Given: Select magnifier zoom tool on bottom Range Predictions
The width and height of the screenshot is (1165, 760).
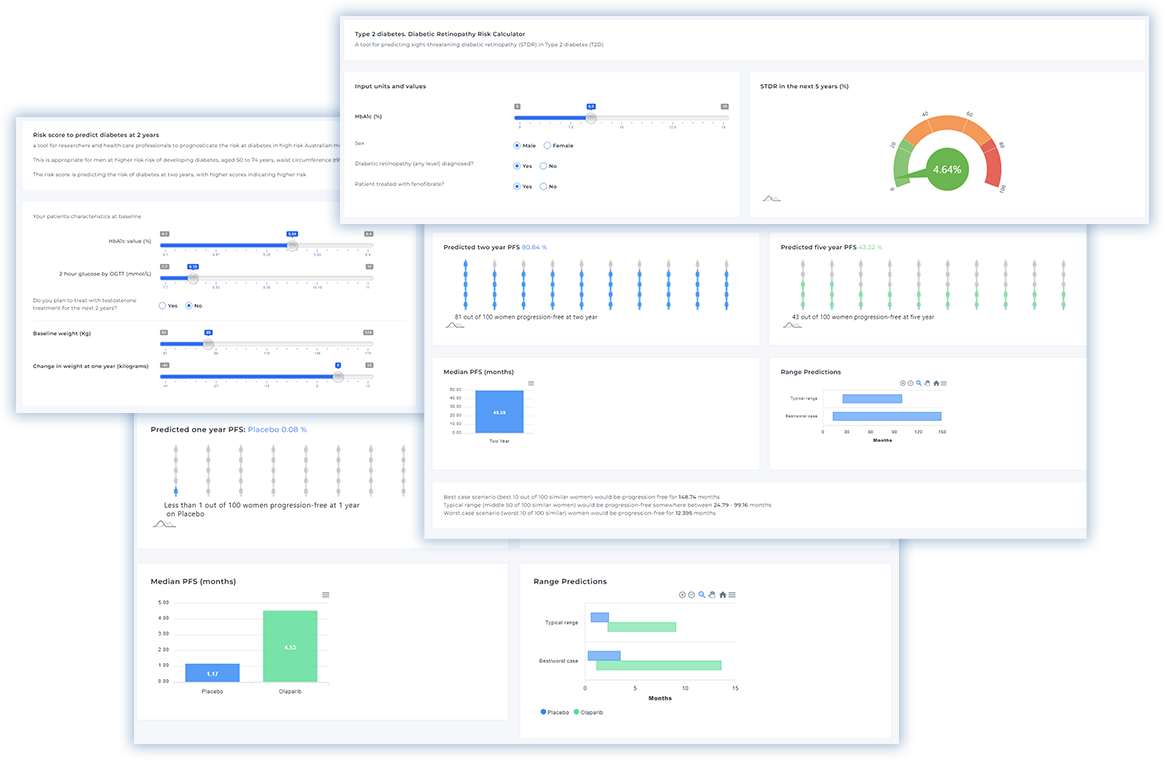Looking at the screenshot, I should tap(702, 594).
